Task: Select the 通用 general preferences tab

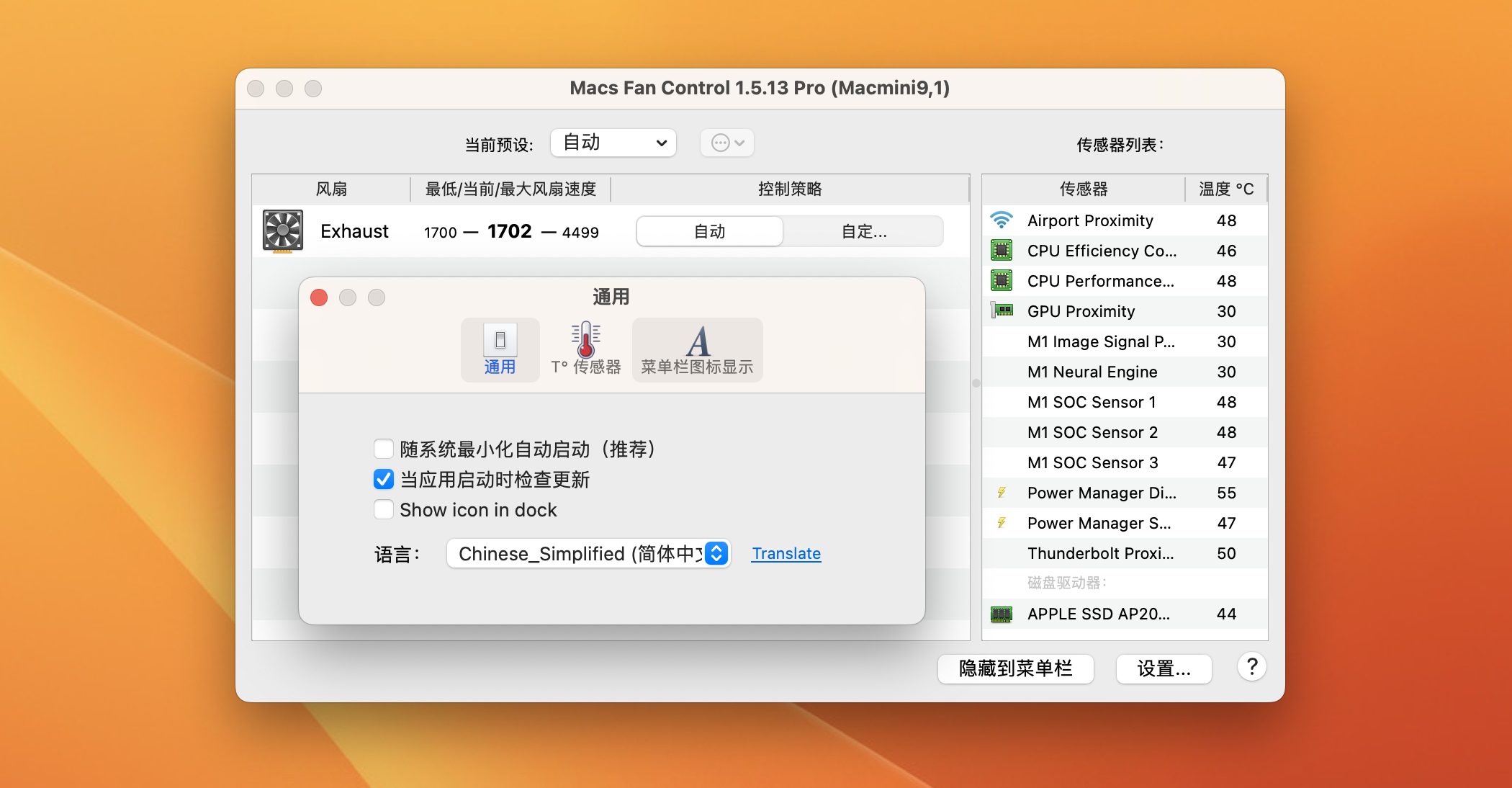Action: pos(500,350)
